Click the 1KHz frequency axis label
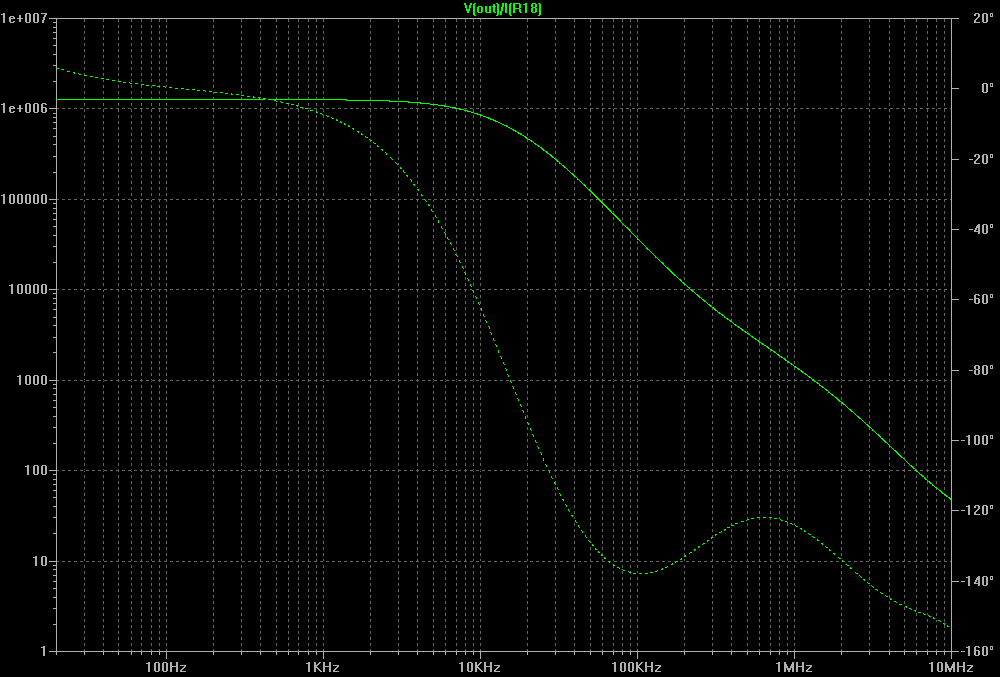 click(323, 667)
